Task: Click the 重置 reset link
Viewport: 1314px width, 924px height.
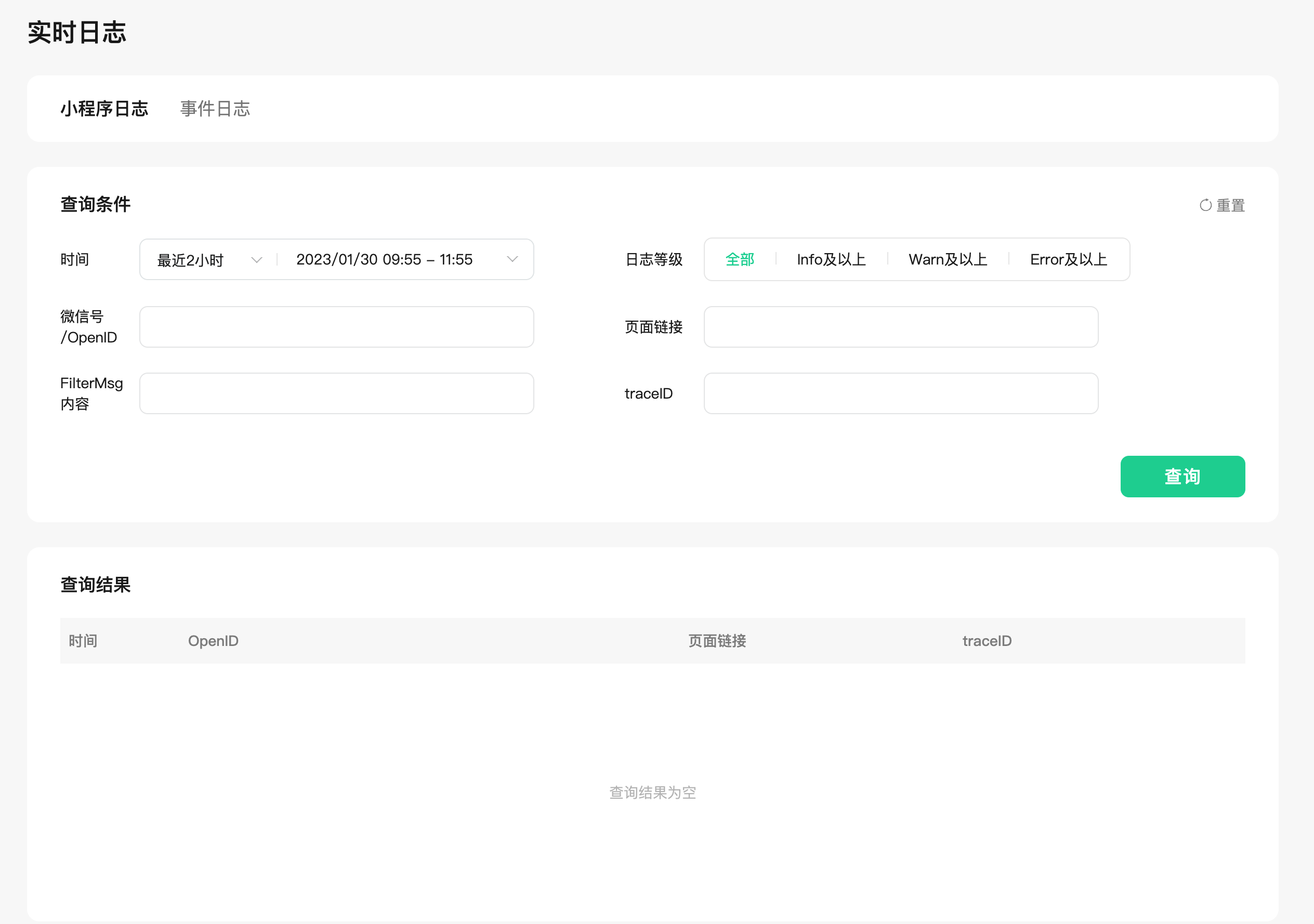Action: (x=1230, y=205)
